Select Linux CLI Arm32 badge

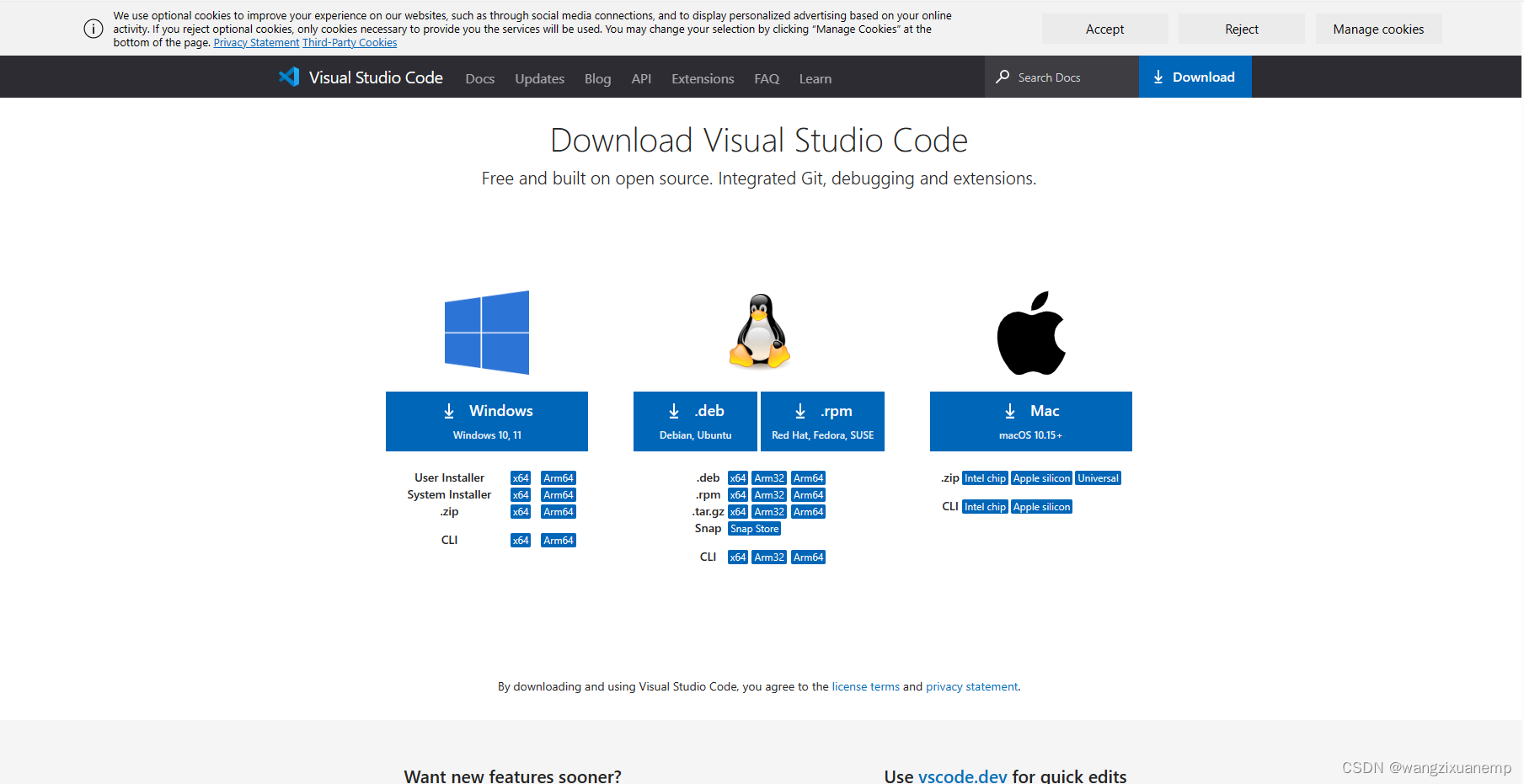769,557
